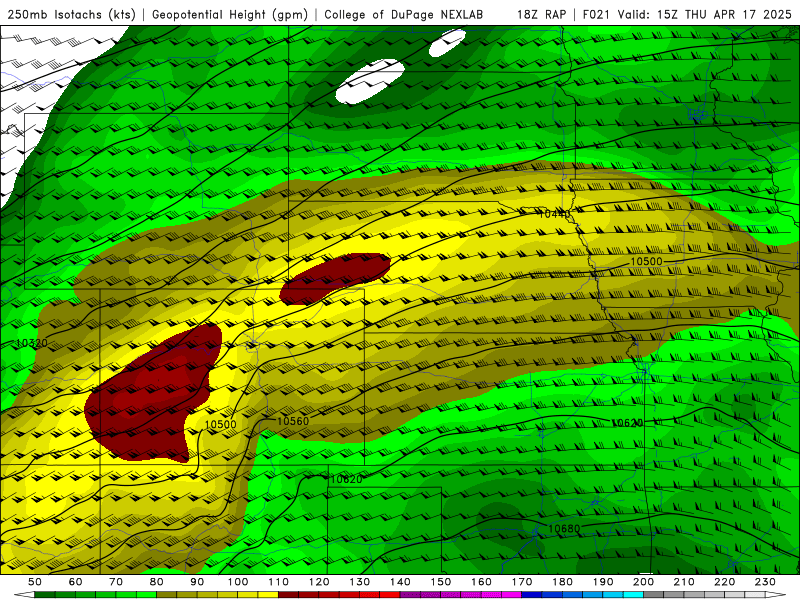Click the 'F021' forecast hour label

point(597,15)
